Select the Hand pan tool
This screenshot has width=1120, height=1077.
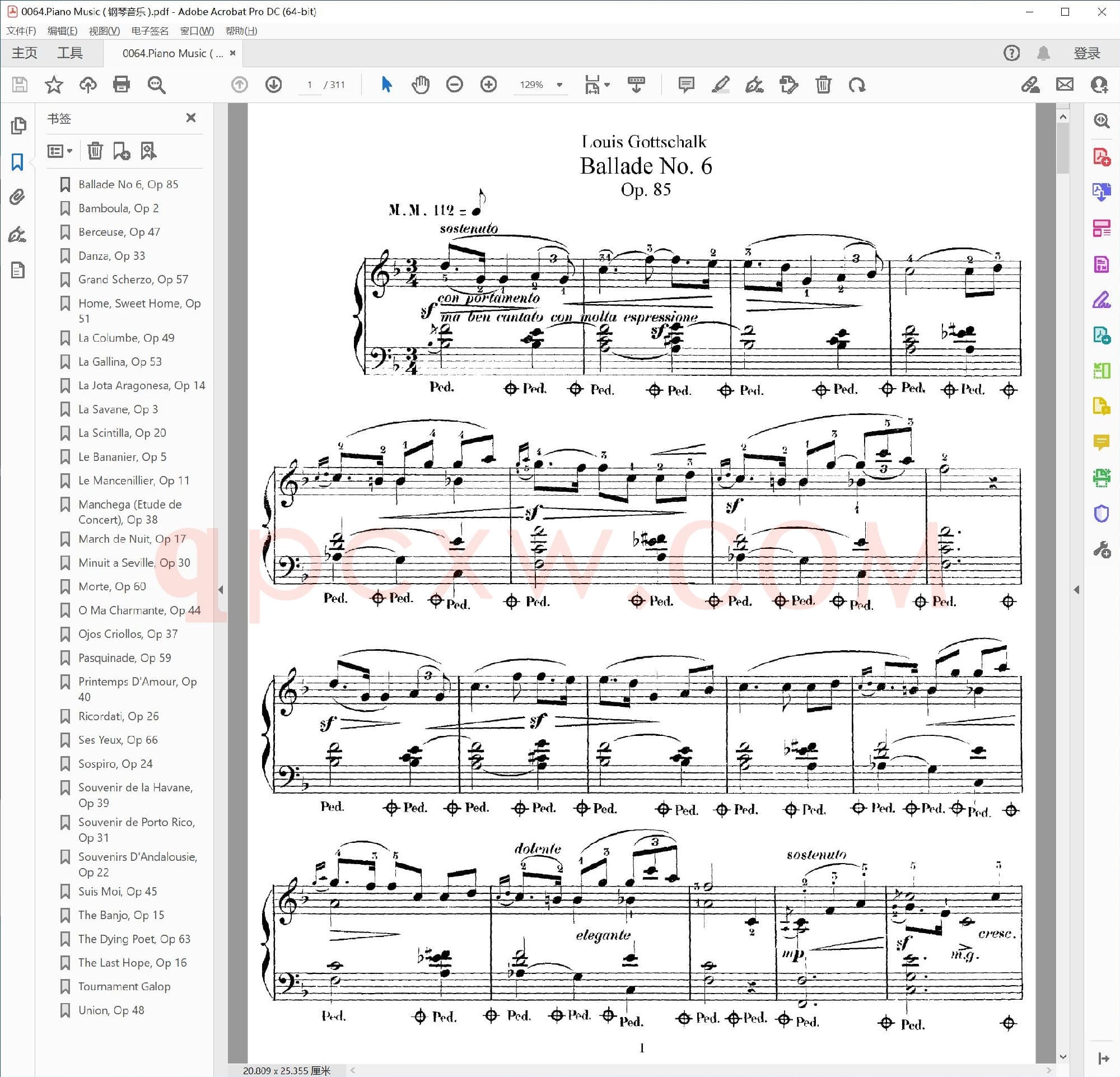420,85
